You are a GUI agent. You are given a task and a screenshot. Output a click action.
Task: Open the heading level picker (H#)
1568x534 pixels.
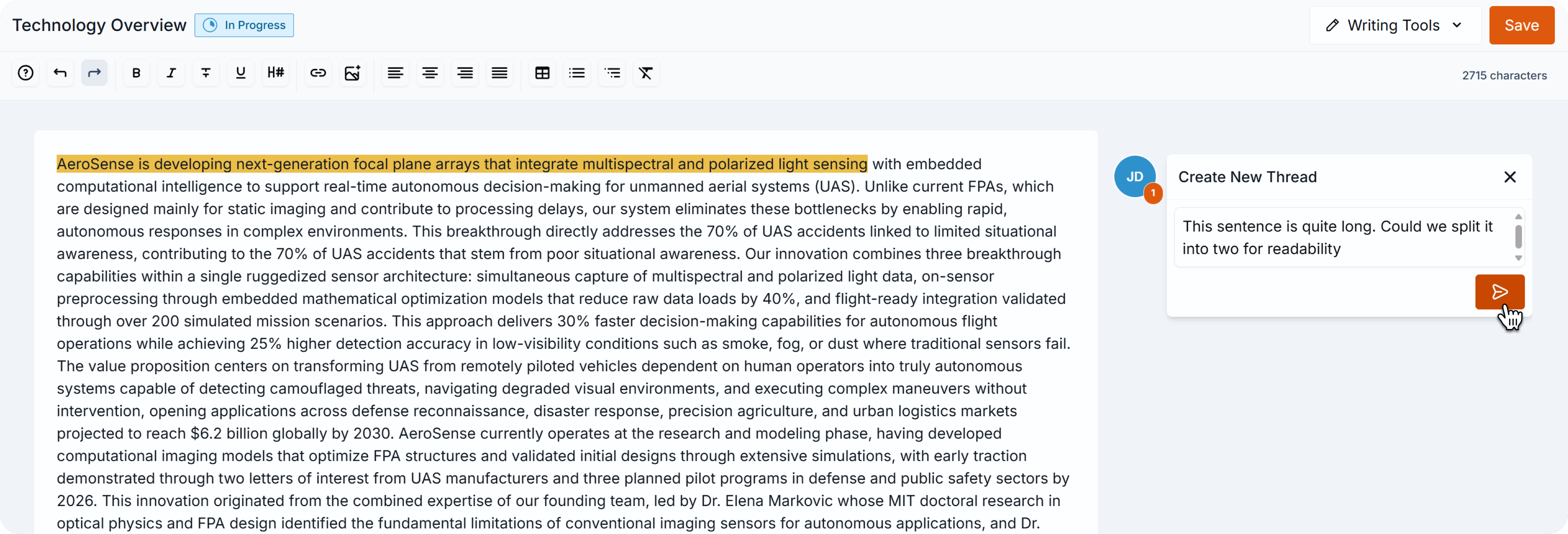(x=275, y=73)
